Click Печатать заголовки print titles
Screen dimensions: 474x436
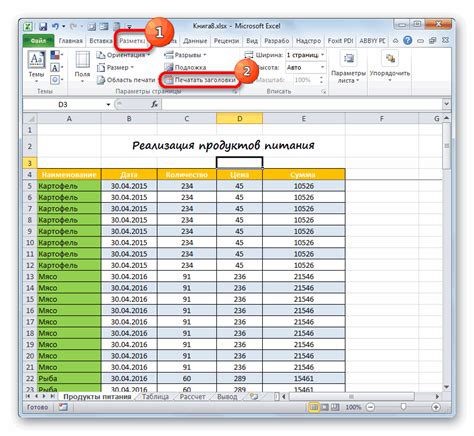click(x=200, y=80)
